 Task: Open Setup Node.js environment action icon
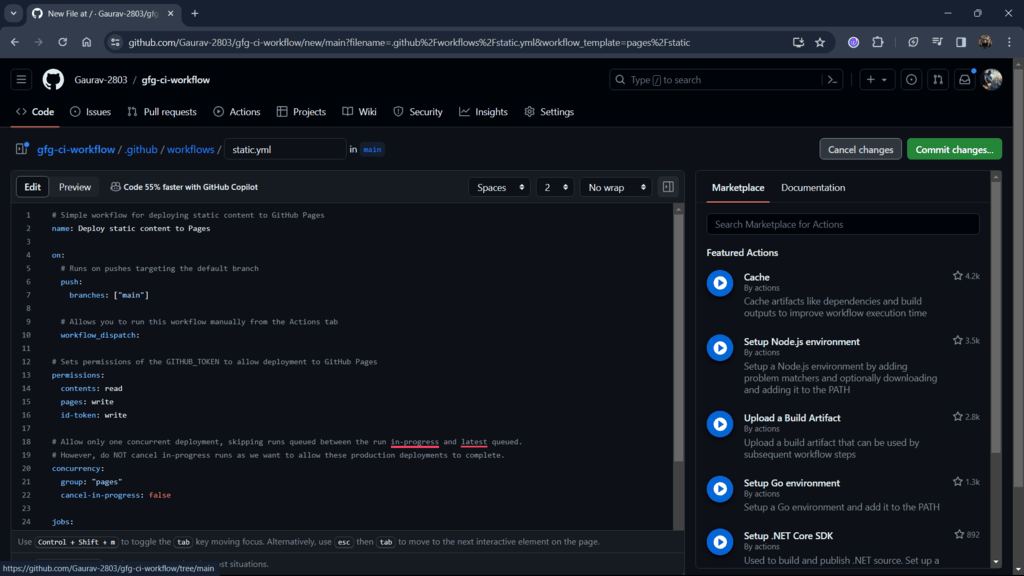pos(720,347)
